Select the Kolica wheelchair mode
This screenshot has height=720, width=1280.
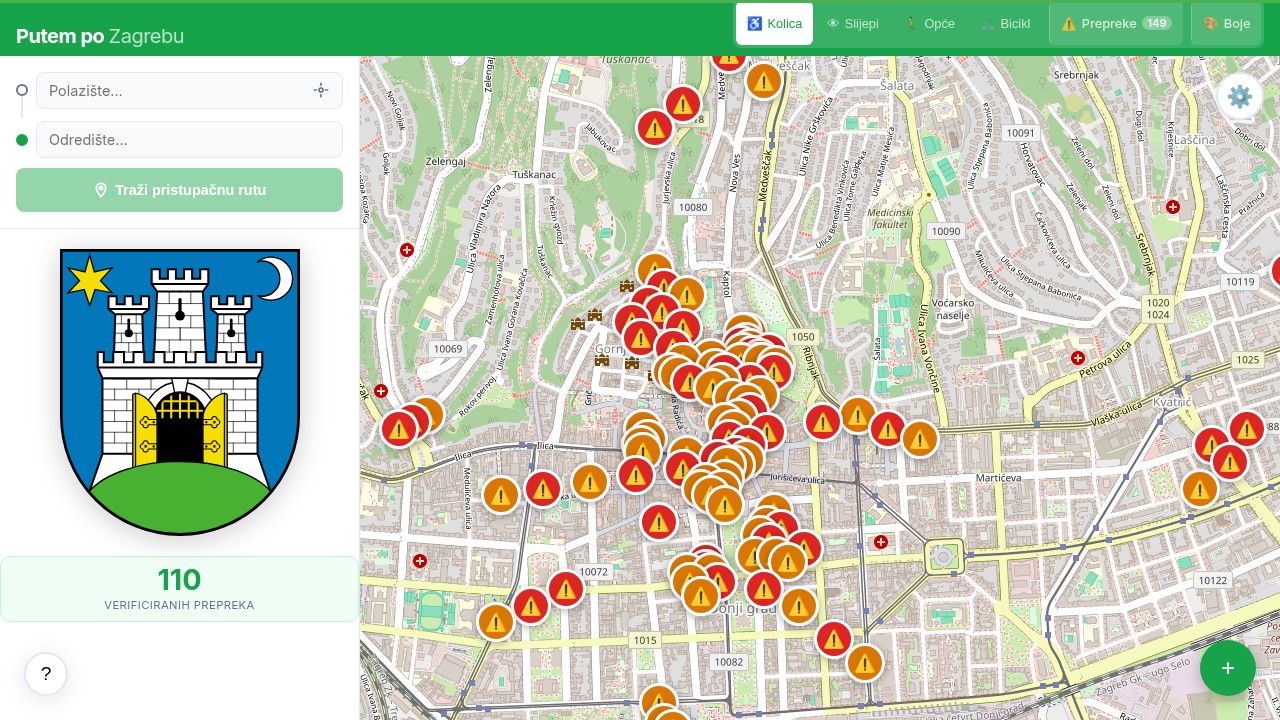(x=774, y=24)
